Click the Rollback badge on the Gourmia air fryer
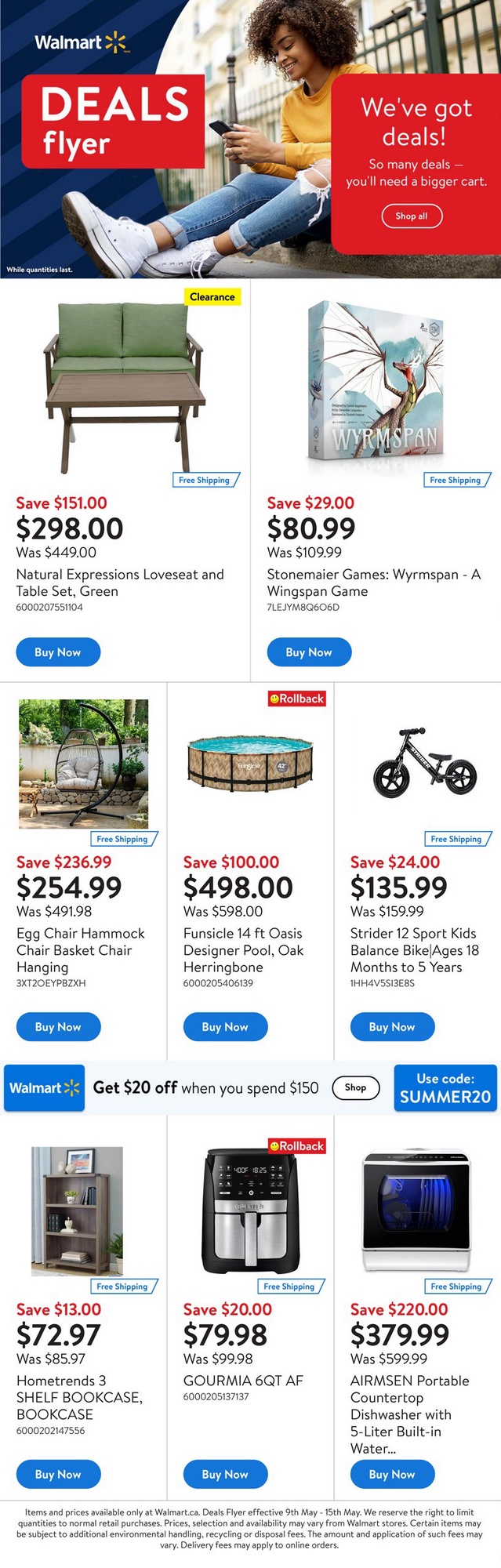 [x=296, y=1146]
